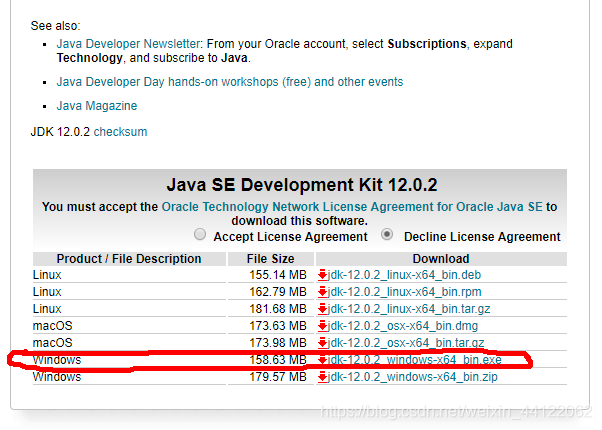The image size is (602, 430).
Task: Click the See also: text
Action: [x=55, y=26]
